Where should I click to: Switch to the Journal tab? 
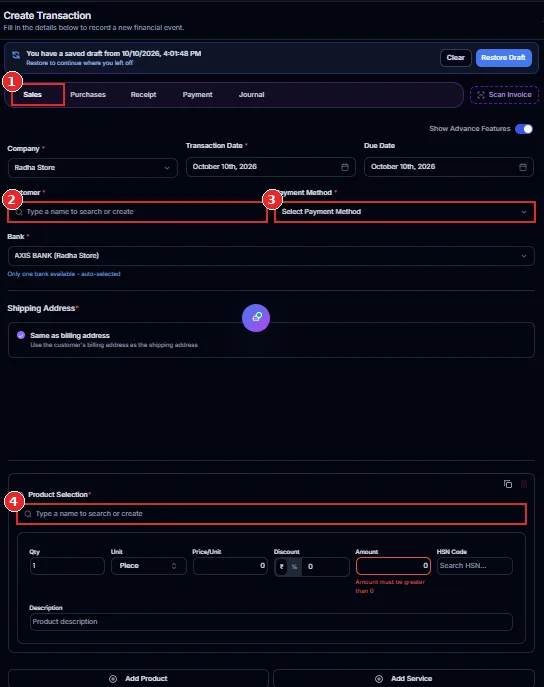(251, 95)
